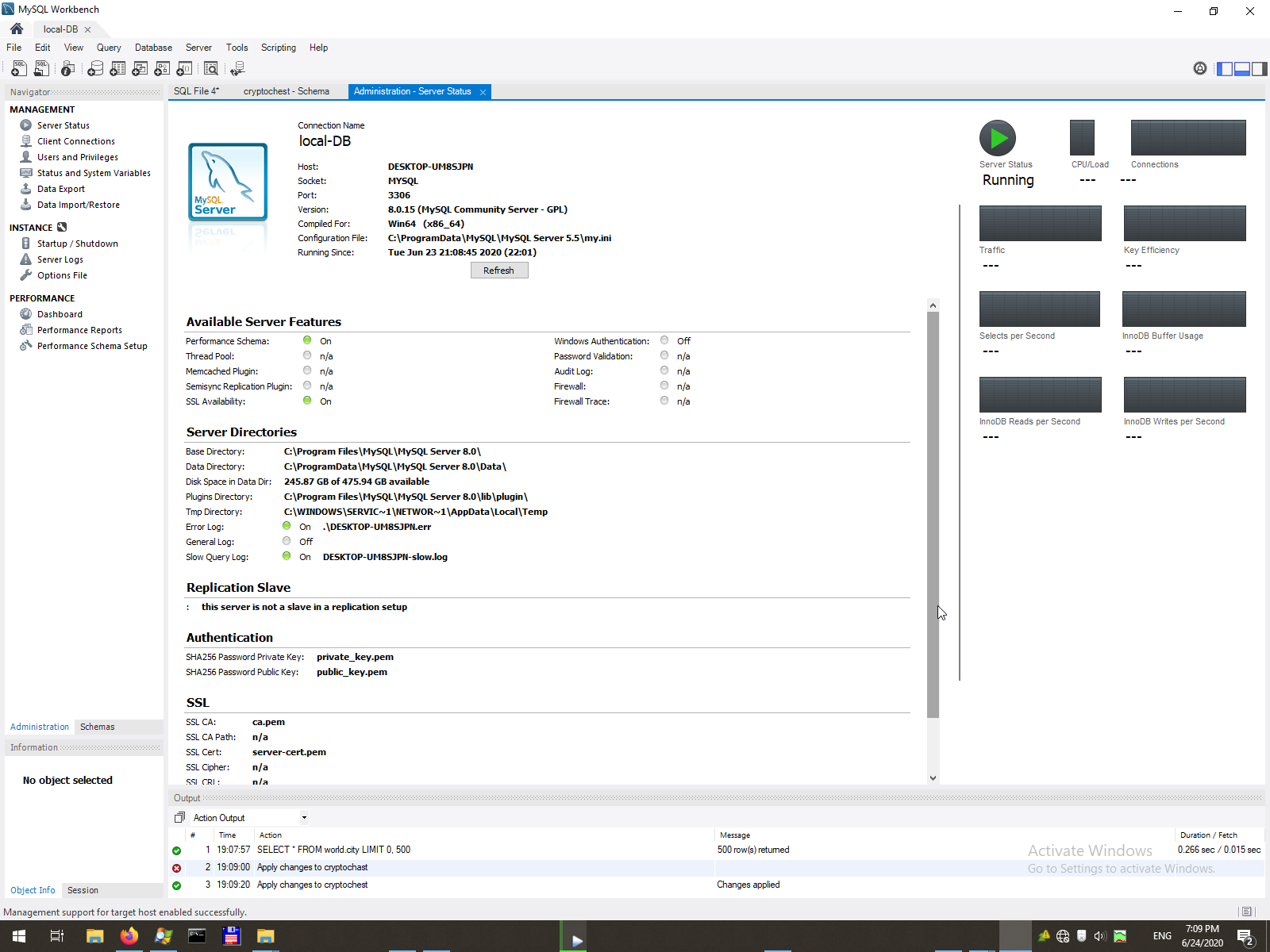Click the output log toggle in status bar

pos(1246,912)
